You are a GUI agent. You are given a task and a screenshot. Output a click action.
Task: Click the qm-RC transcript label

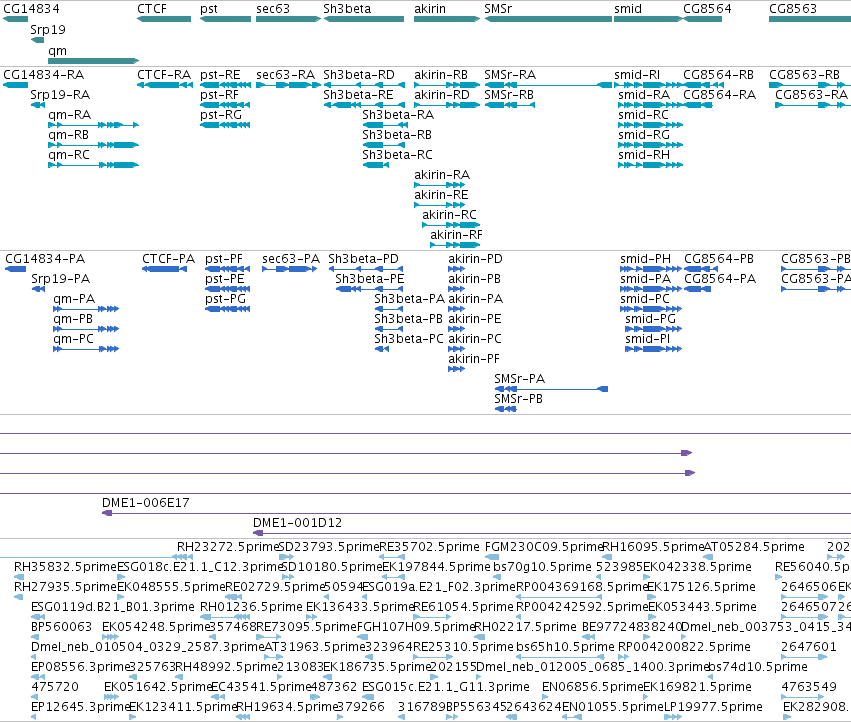click(69, 155)
